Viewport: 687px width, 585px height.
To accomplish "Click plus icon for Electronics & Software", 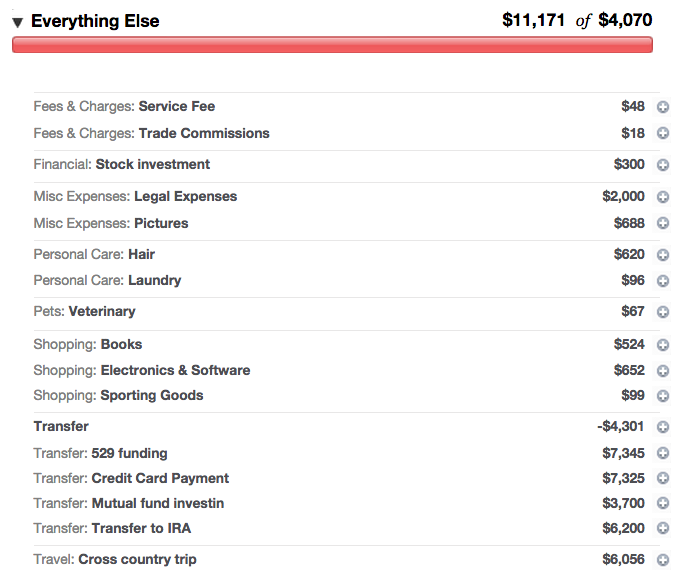I will [x=662, y=371].
